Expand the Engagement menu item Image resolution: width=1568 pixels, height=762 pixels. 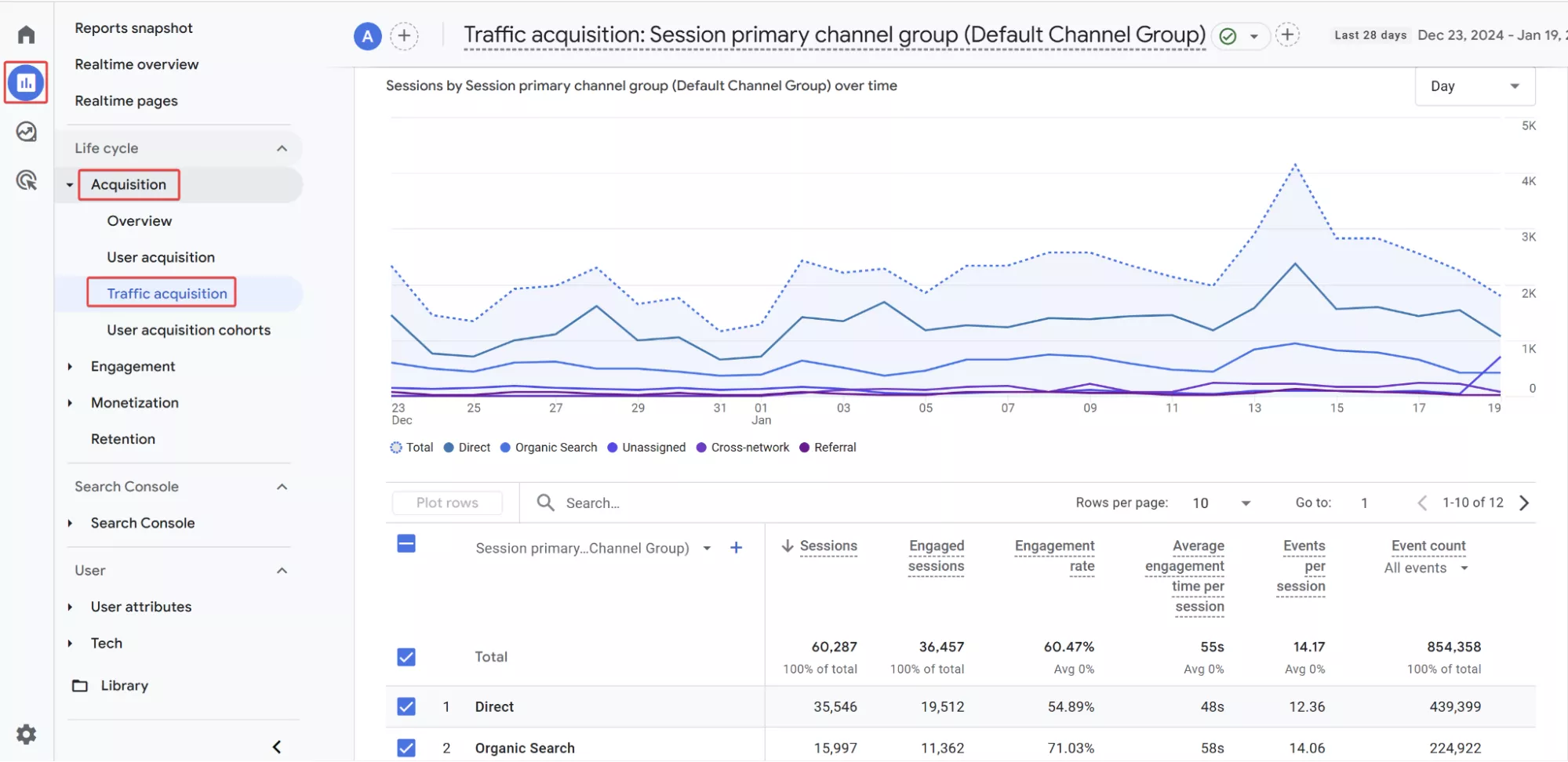click(133, 366)
